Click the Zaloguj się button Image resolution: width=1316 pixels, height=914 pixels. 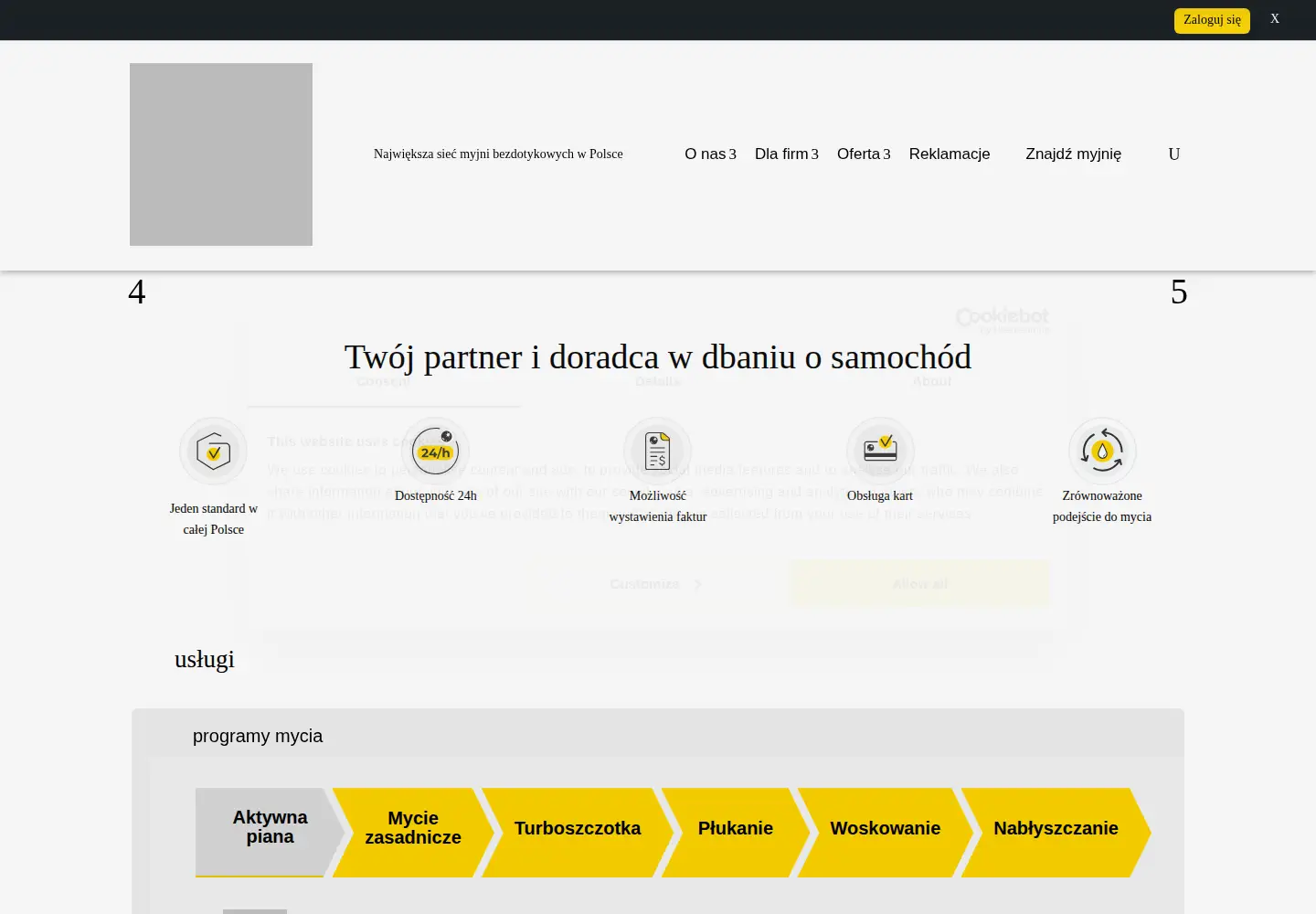tap(1212, 20)
